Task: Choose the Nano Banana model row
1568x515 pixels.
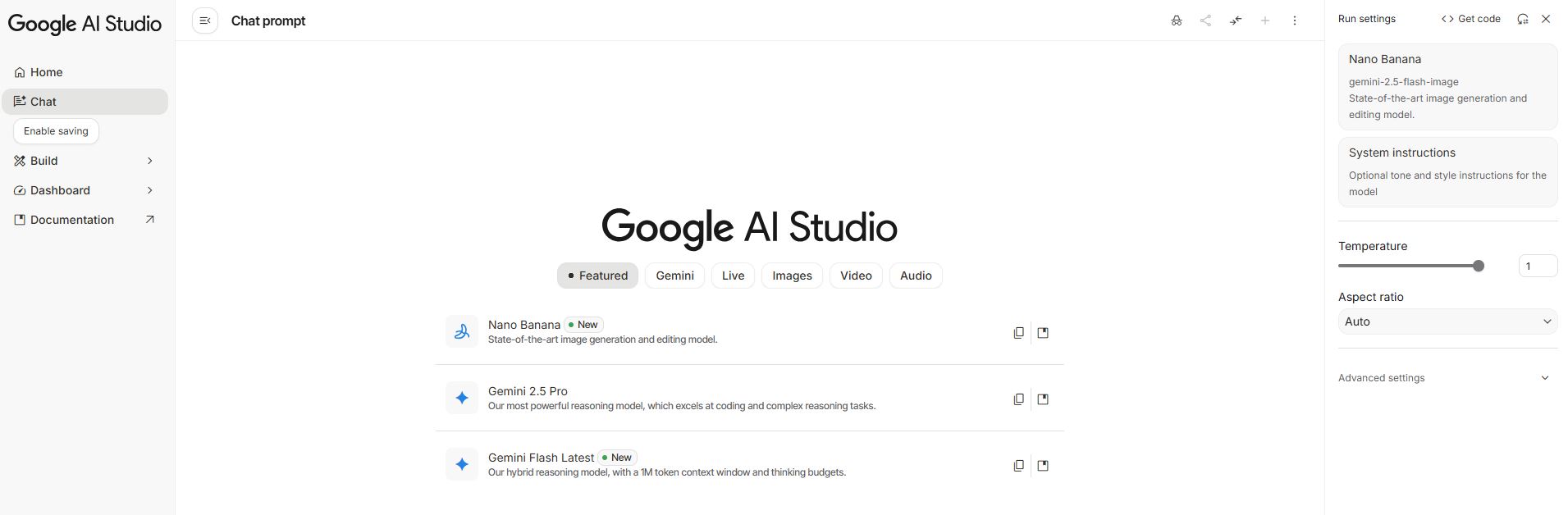Action: [749, 331]
